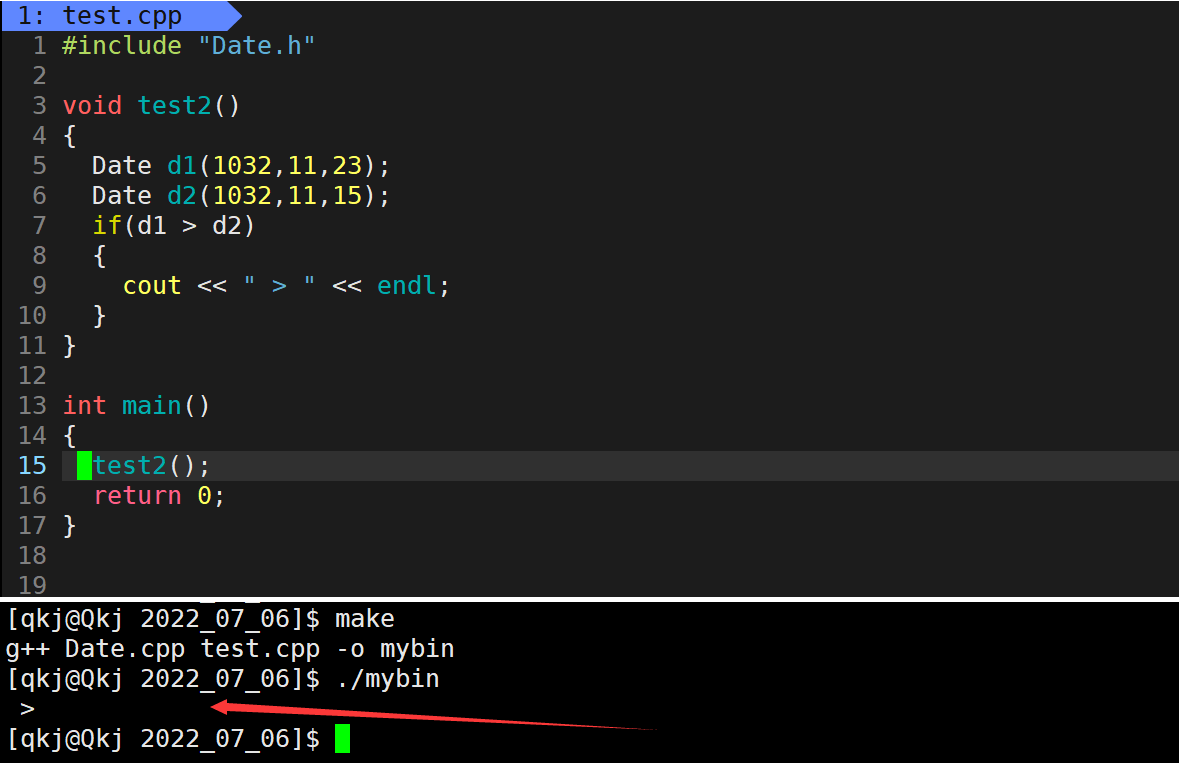Click the int main() declaration
The image size is (1180, 763).
(136, 406)
